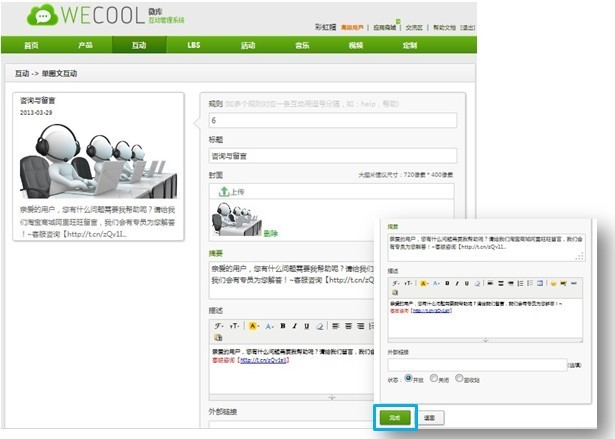Open the font family dropdown in main editor

point(219,326)
